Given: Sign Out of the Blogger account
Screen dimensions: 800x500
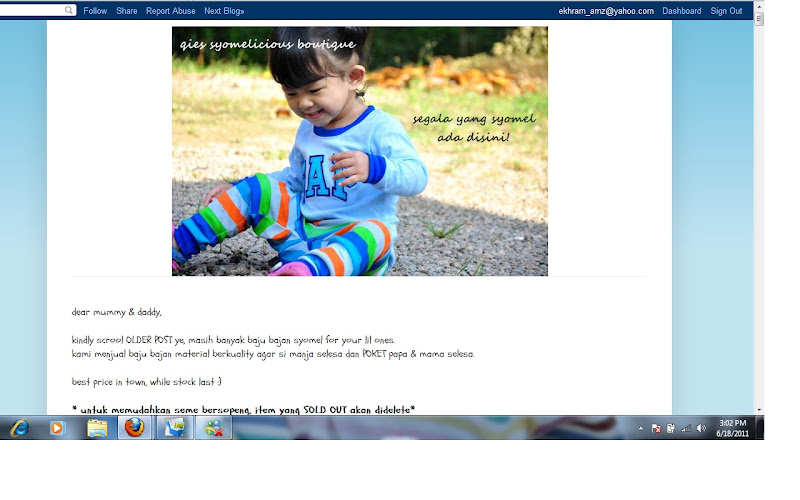Looking at the screenshot, I should pos(726,11).
